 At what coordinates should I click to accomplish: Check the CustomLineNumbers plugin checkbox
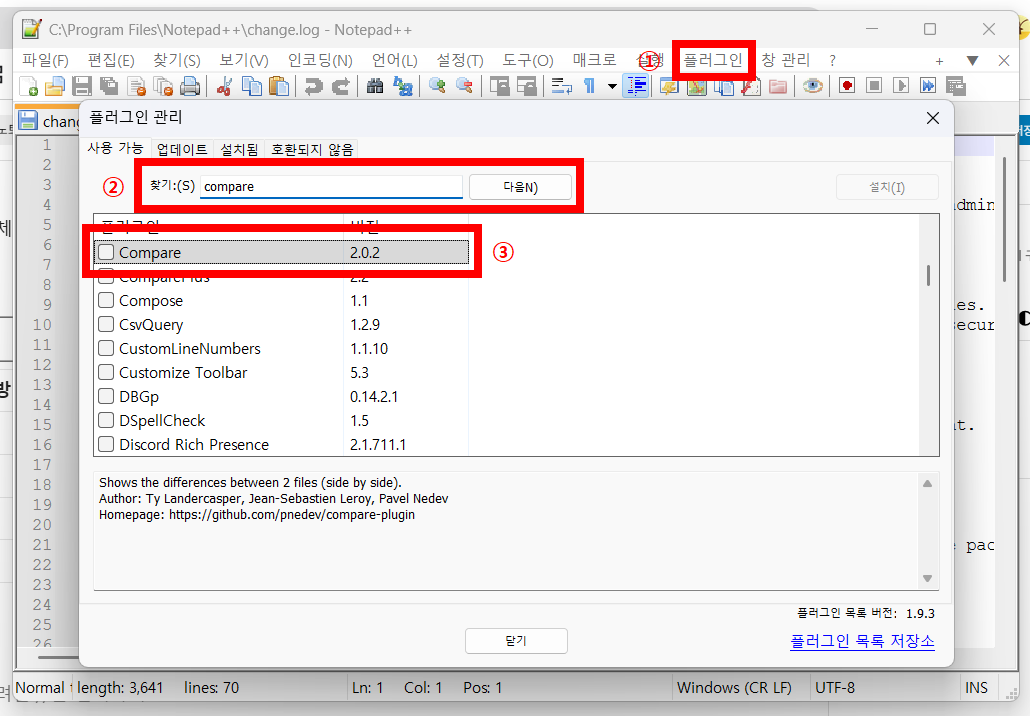pos(106,348)
